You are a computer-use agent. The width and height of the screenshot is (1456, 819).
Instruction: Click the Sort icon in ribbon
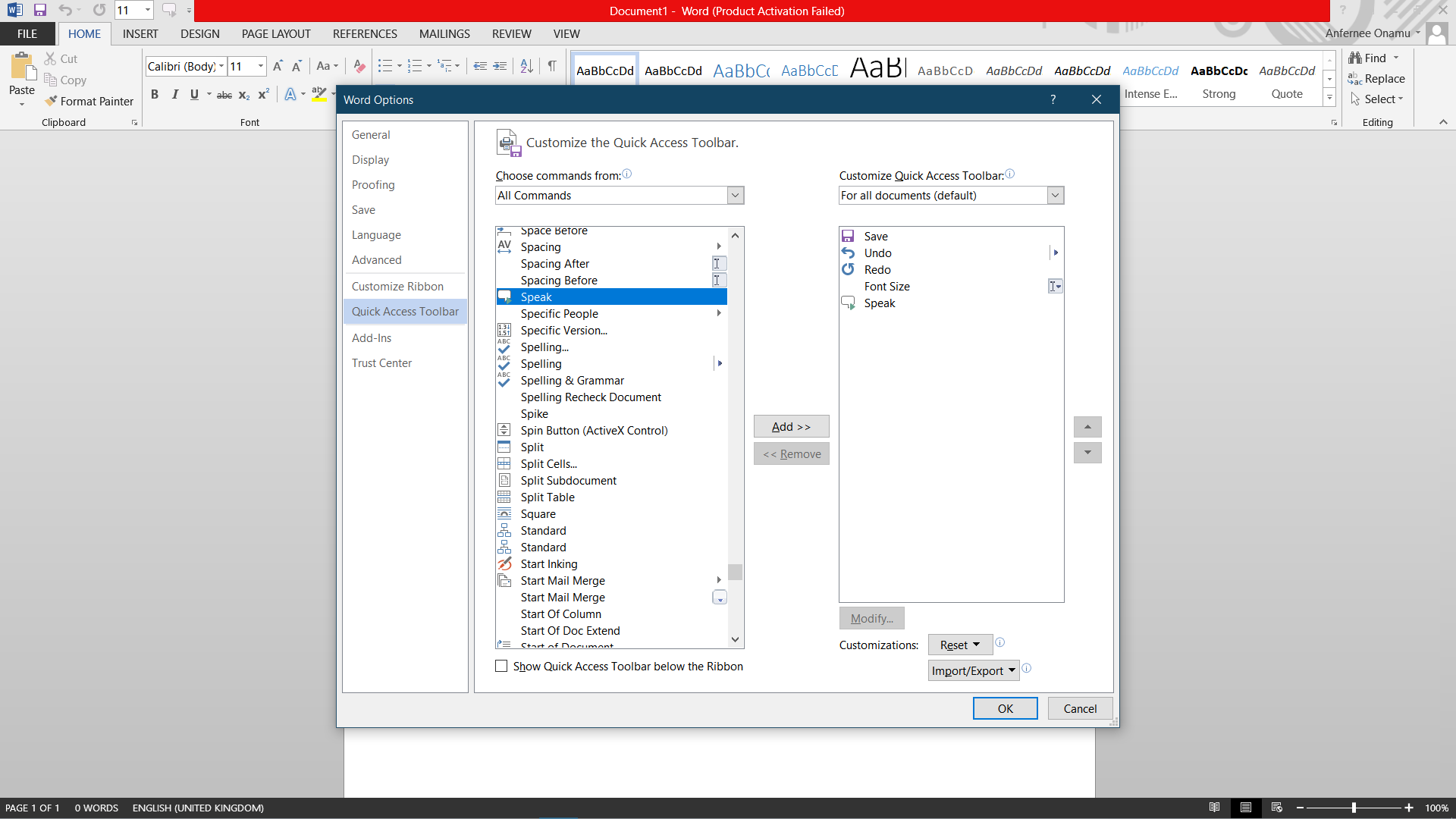pos(527,66)
